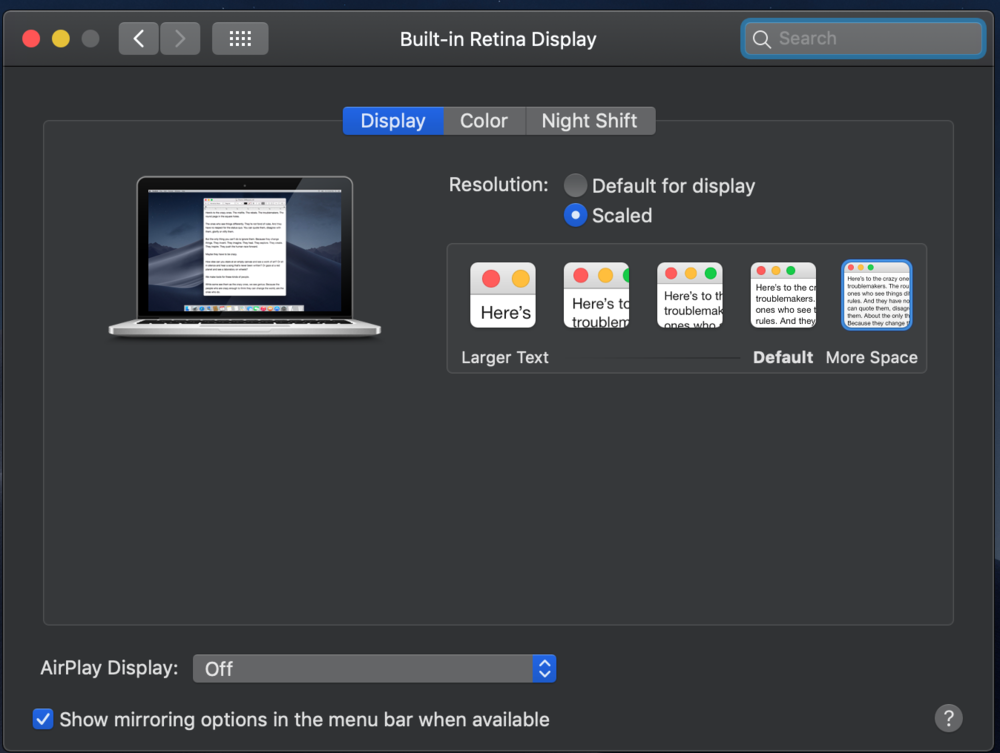
Task: Select the Display tab
Action: 393,121
